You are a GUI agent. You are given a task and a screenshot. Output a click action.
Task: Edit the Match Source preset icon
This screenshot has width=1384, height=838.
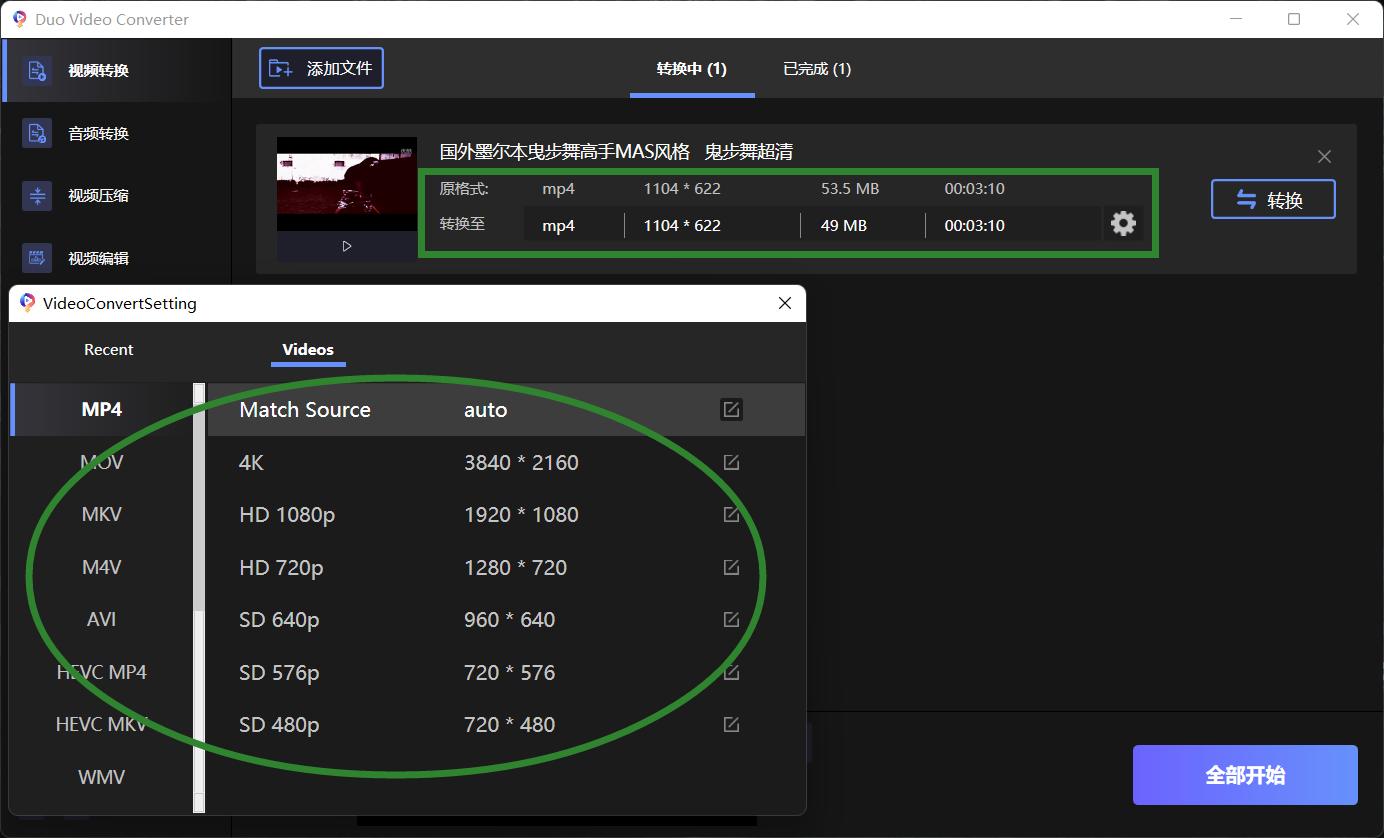pos(731,409)
